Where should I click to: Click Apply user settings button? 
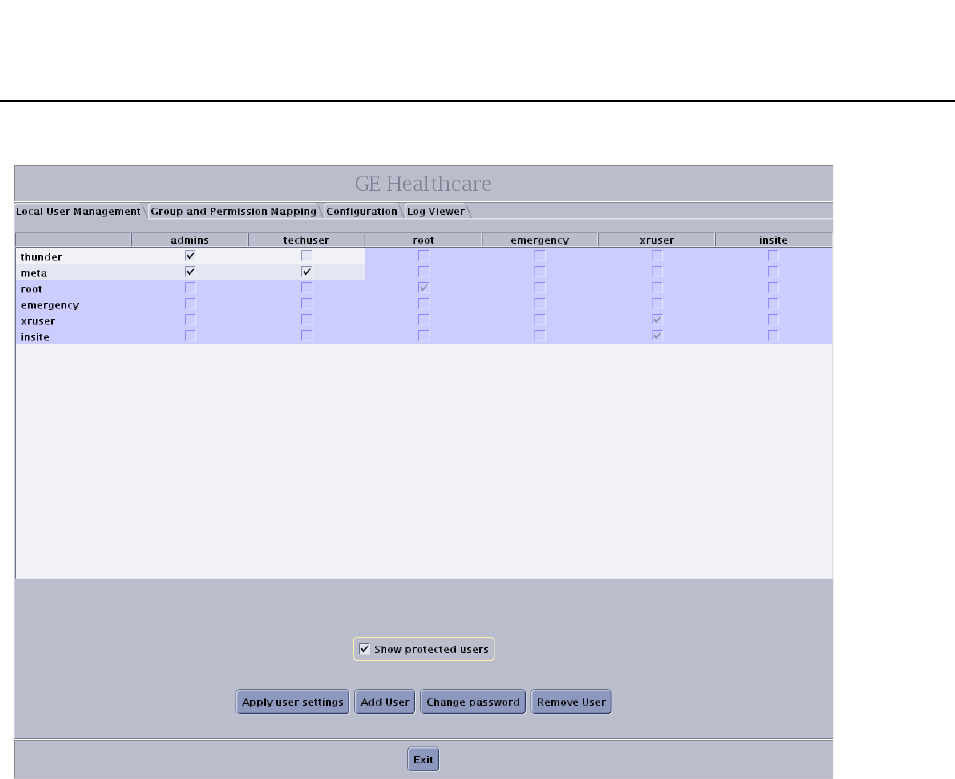pyautogui.click(x=292, y=702)
